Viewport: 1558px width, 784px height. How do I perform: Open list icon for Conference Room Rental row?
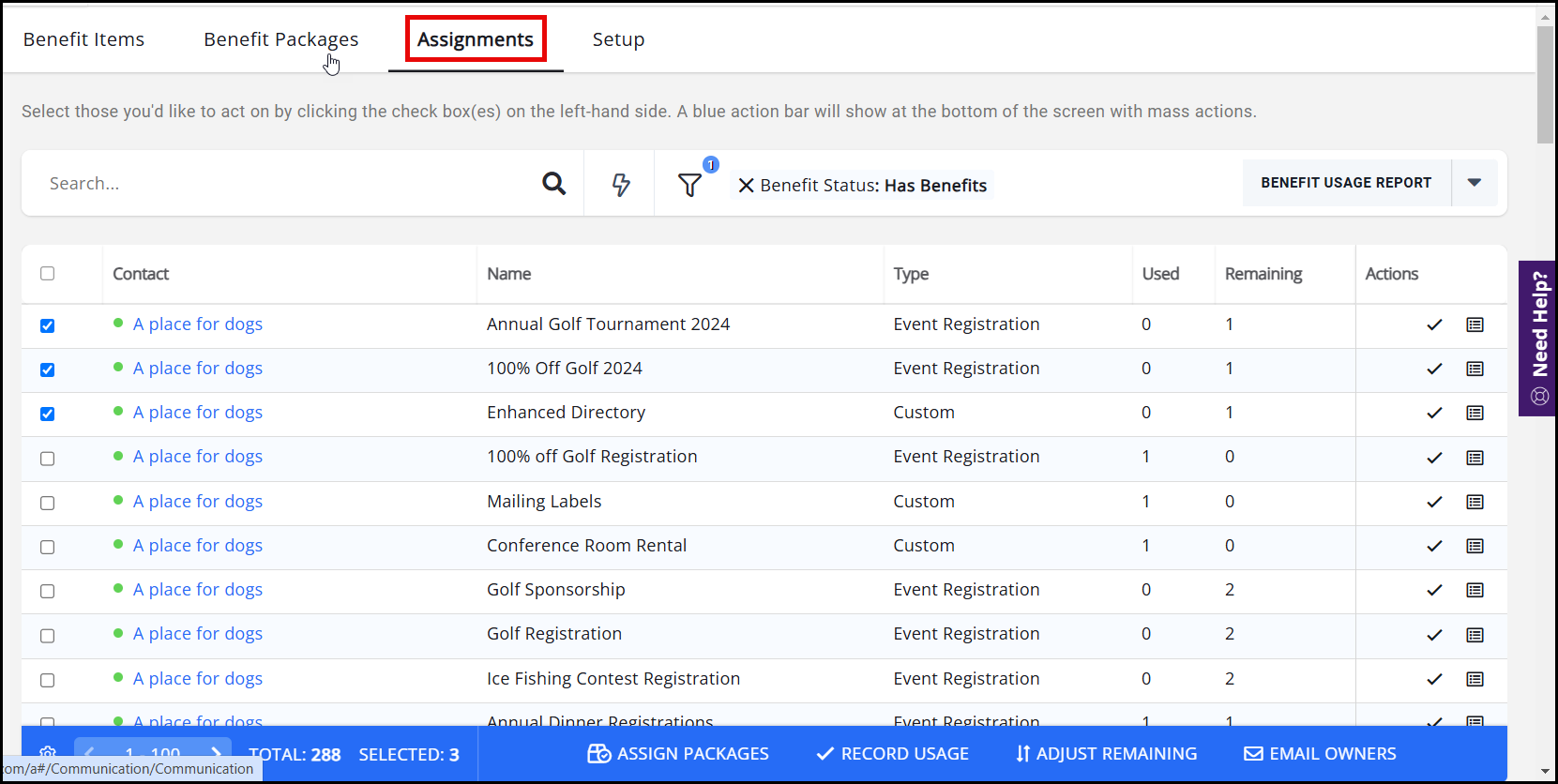1475,546
